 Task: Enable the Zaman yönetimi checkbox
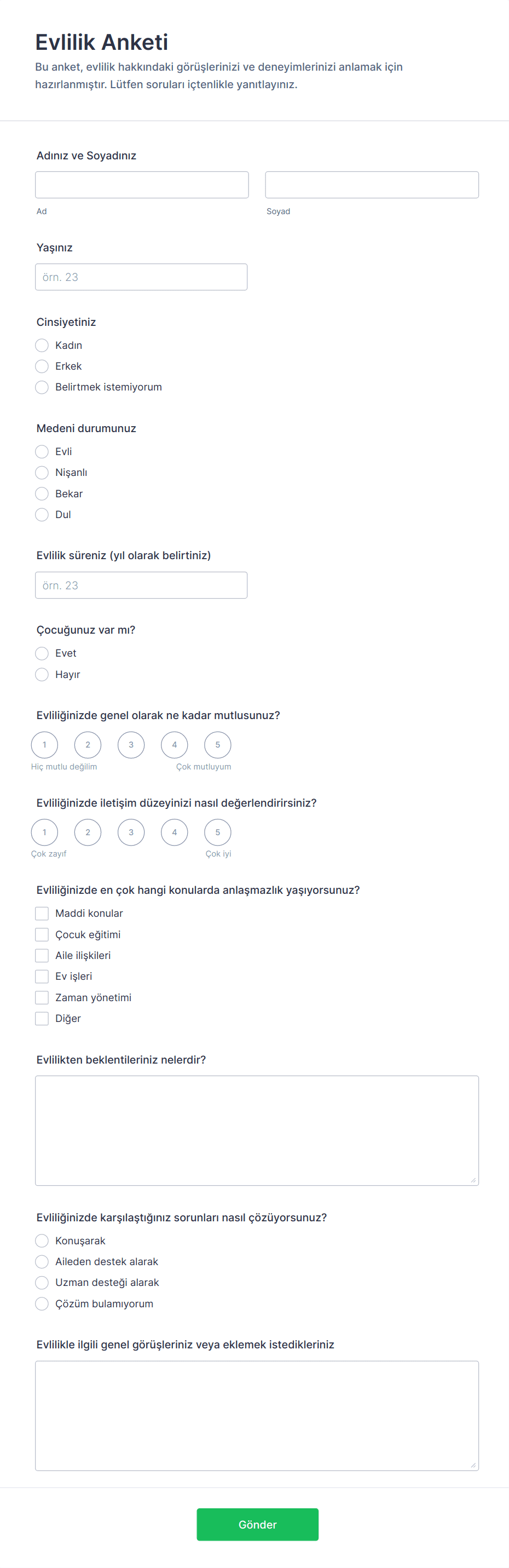(42, 997)
